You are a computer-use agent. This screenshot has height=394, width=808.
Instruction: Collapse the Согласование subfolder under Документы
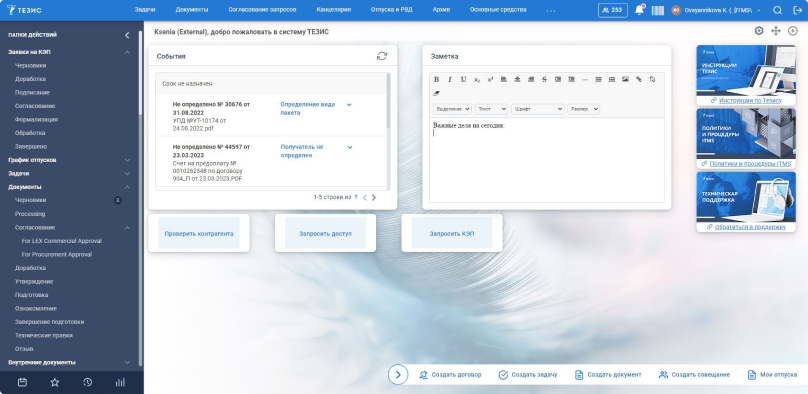[127, 228]
